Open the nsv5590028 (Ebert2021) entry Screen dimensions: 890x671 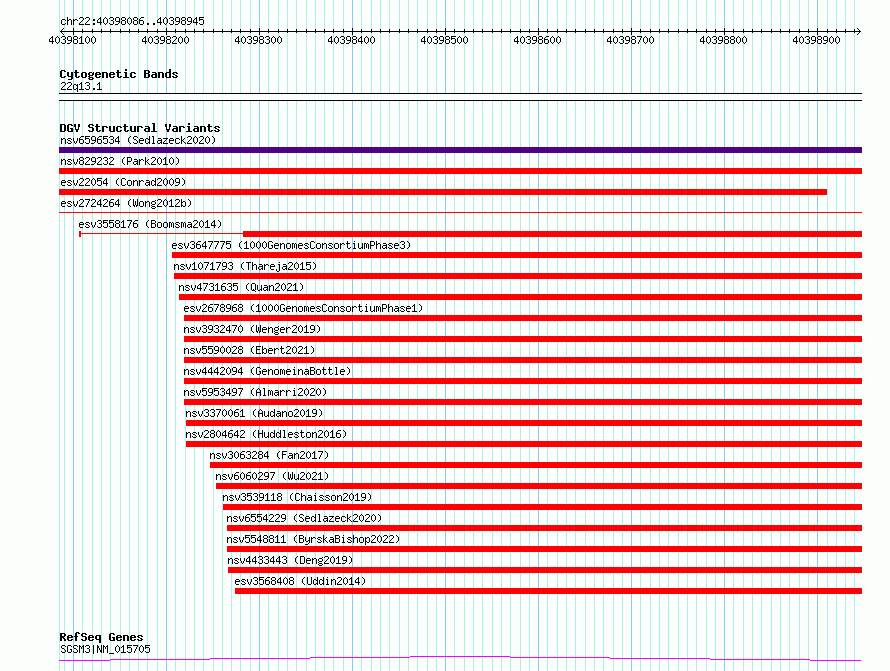pyautogui.click(x=249, y=350)
